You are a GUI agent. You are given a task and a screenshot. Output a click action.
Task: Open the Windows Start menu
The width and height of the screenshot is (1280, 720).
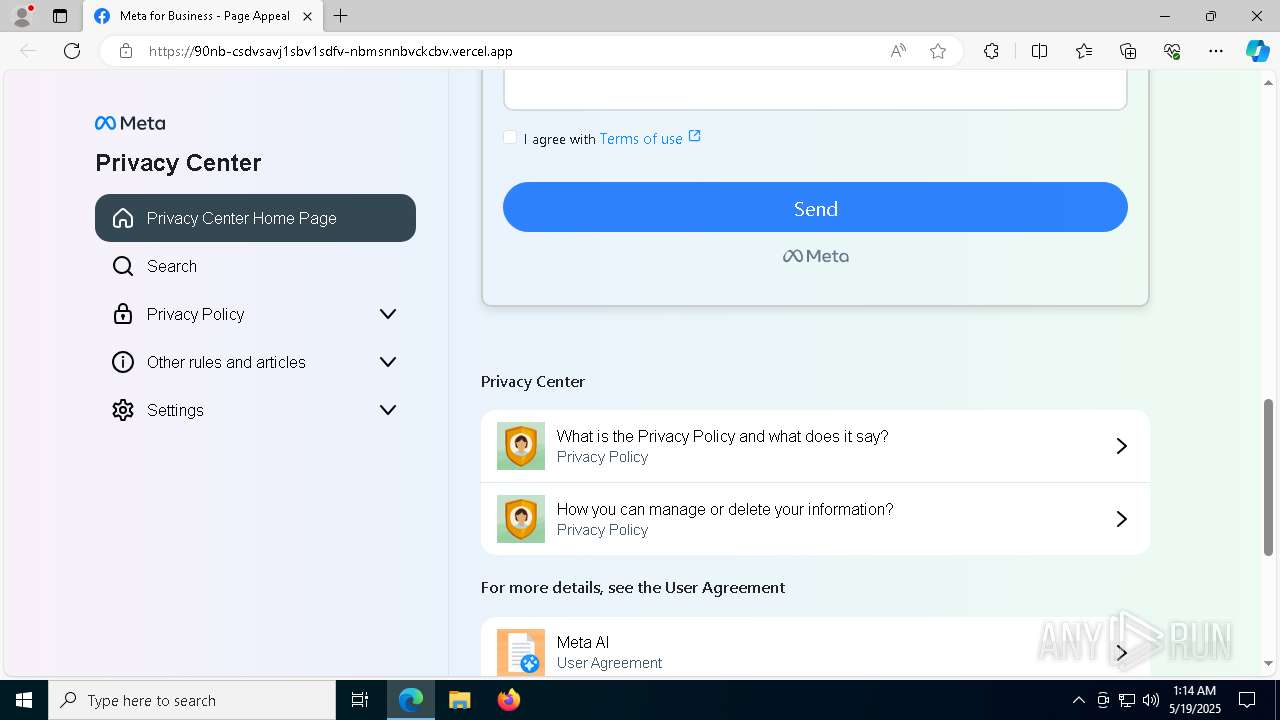click(24, 700)
